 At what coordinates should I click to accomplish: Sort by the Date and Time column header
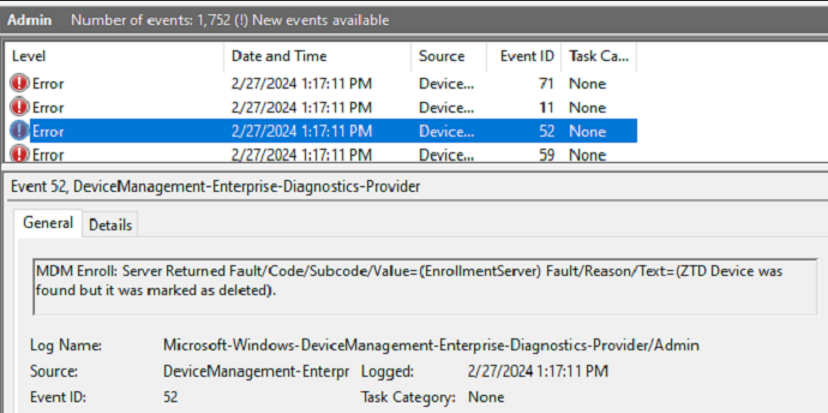[x=279, y=56]
